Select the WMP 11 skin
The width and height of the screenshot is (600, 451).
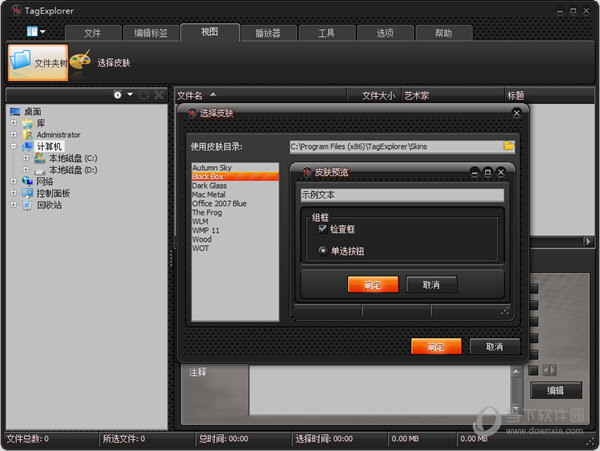tap(235, 230)
